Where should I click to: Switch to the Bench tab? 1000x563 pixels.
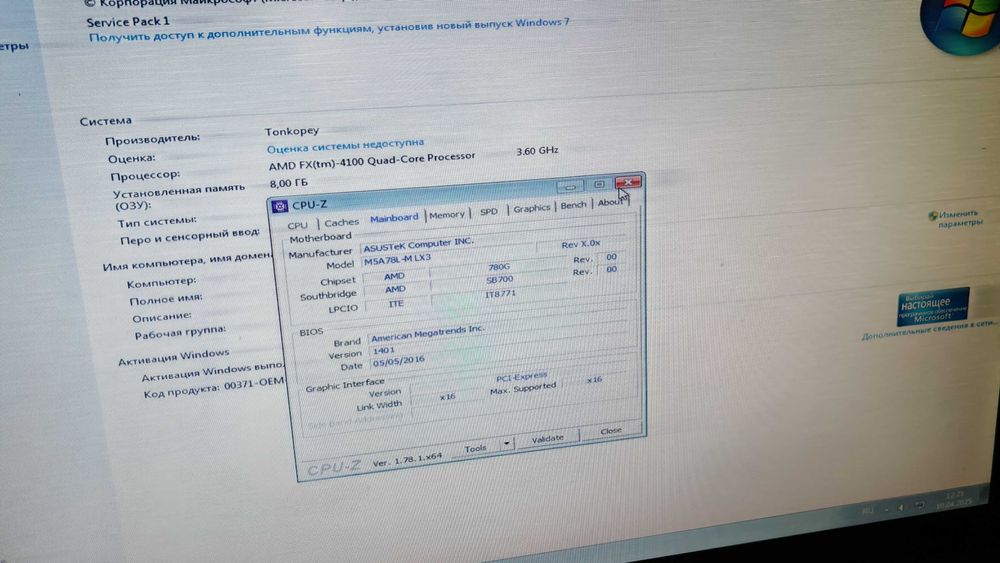tap(573, 205)
